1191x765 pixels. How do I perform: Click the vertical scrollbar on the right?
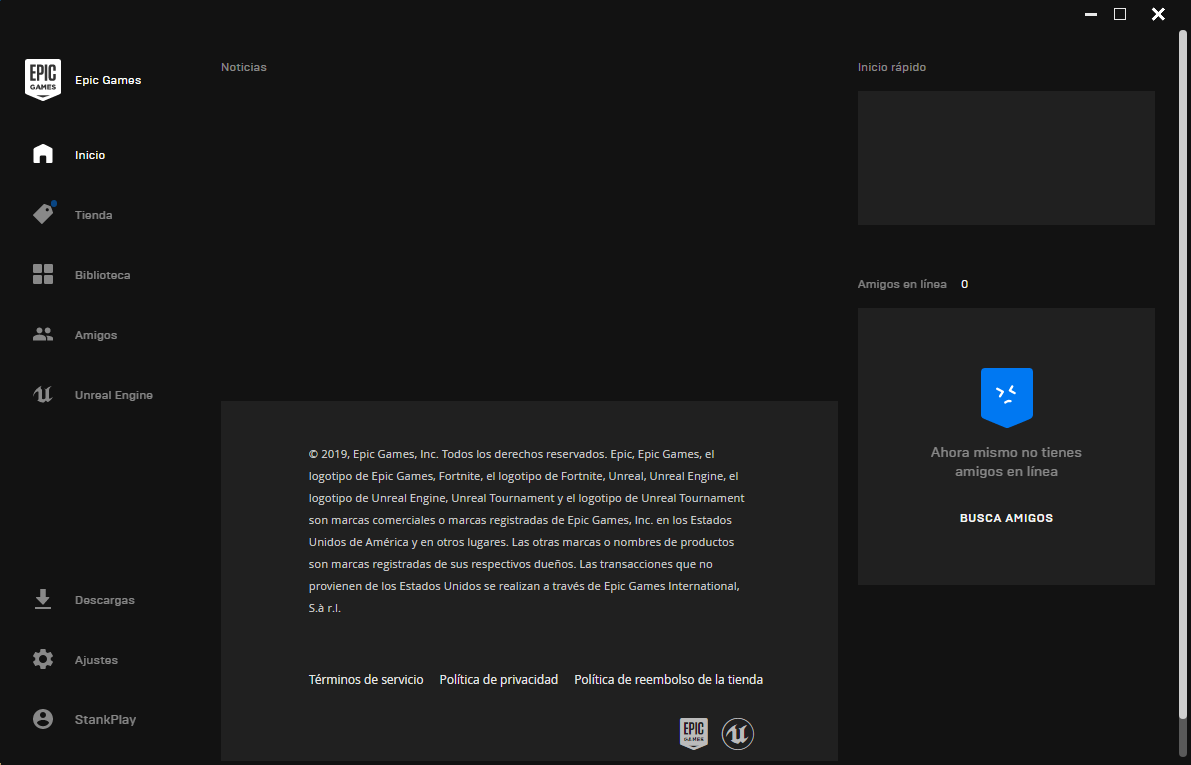(x=1183, y=374)
